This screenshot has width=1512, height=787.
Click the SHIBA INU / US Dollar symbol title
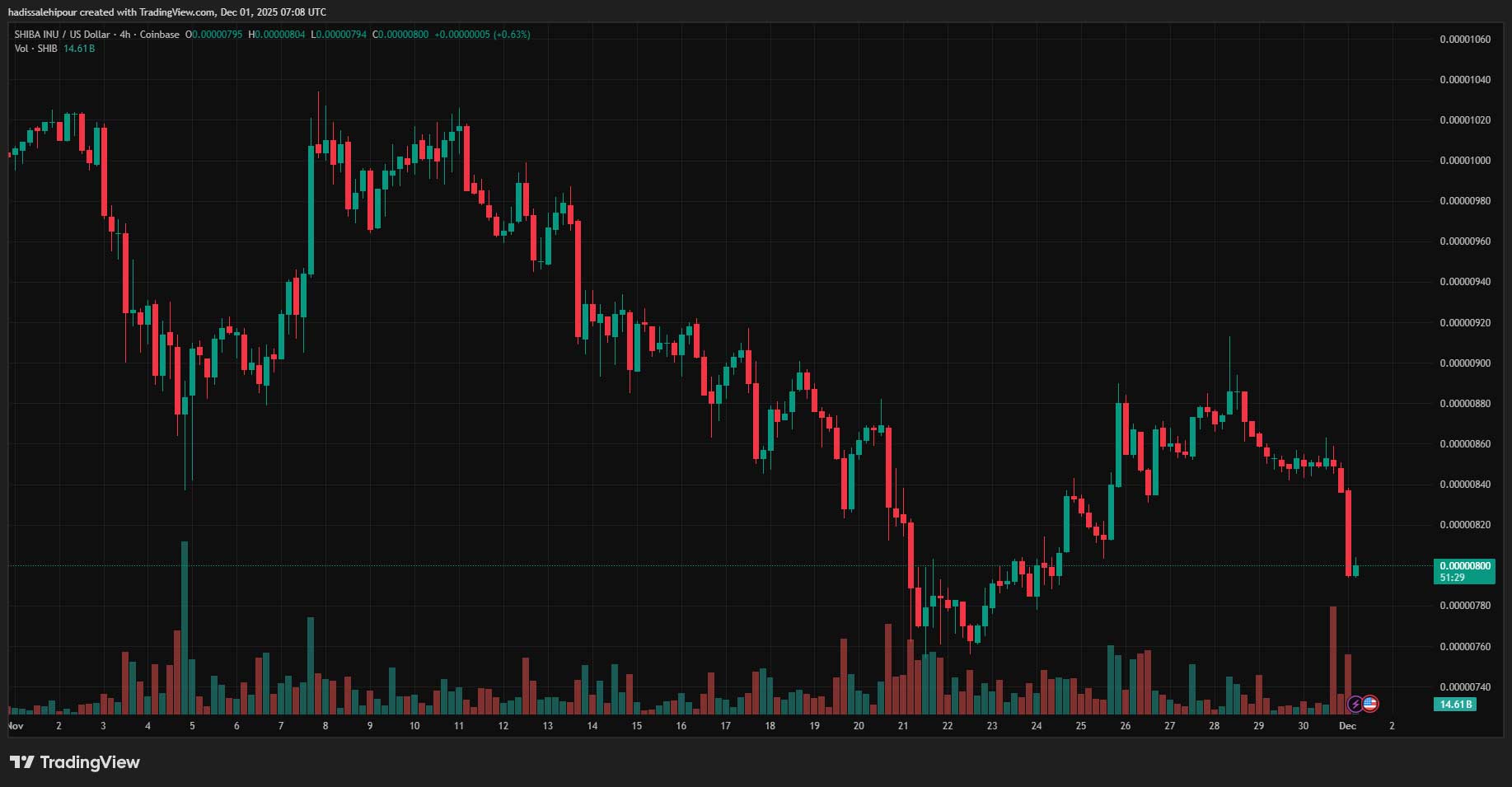pos(62,35)
